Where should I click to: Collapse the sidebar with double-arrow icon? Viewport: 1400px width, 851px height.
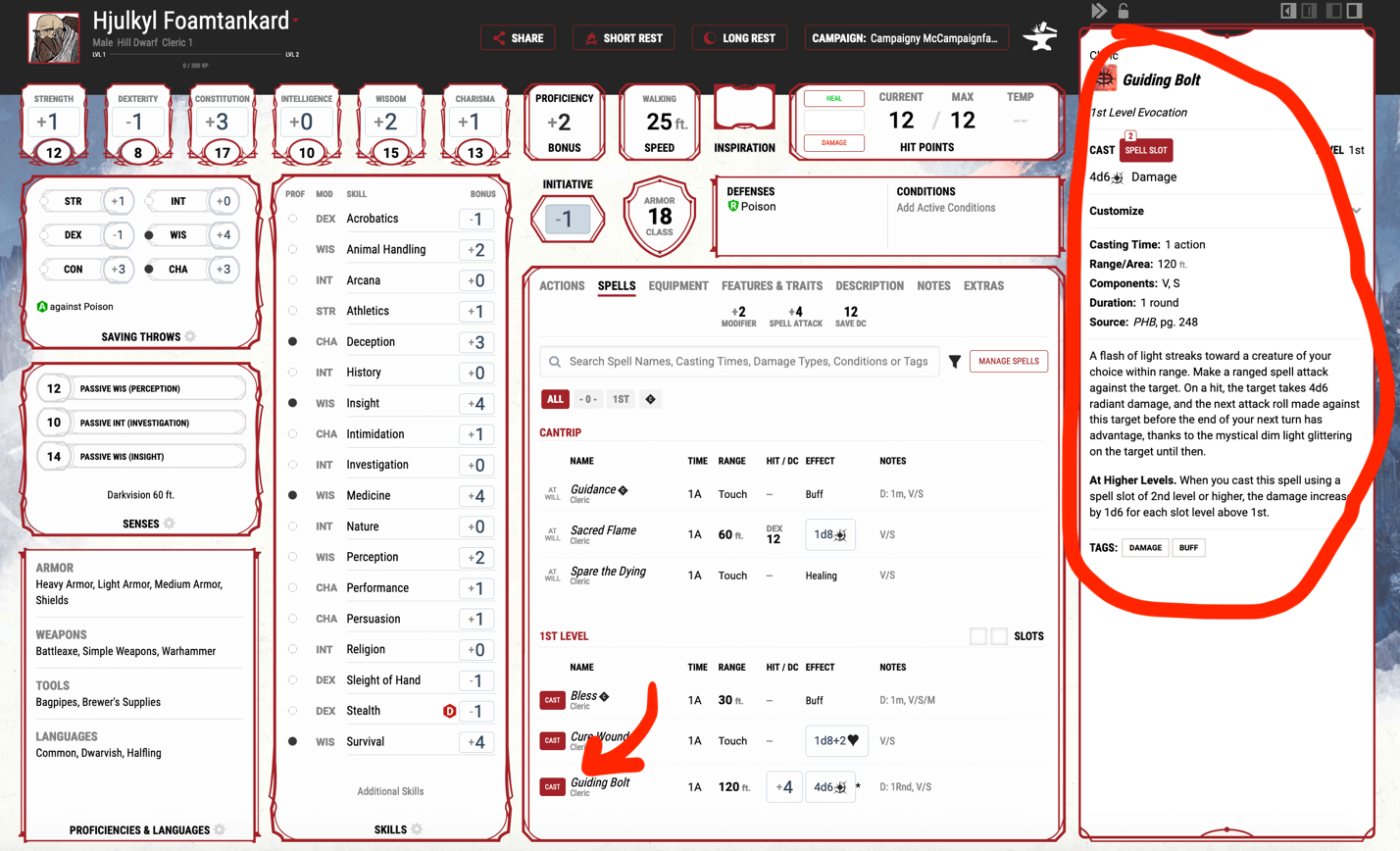click(1098, 11)
